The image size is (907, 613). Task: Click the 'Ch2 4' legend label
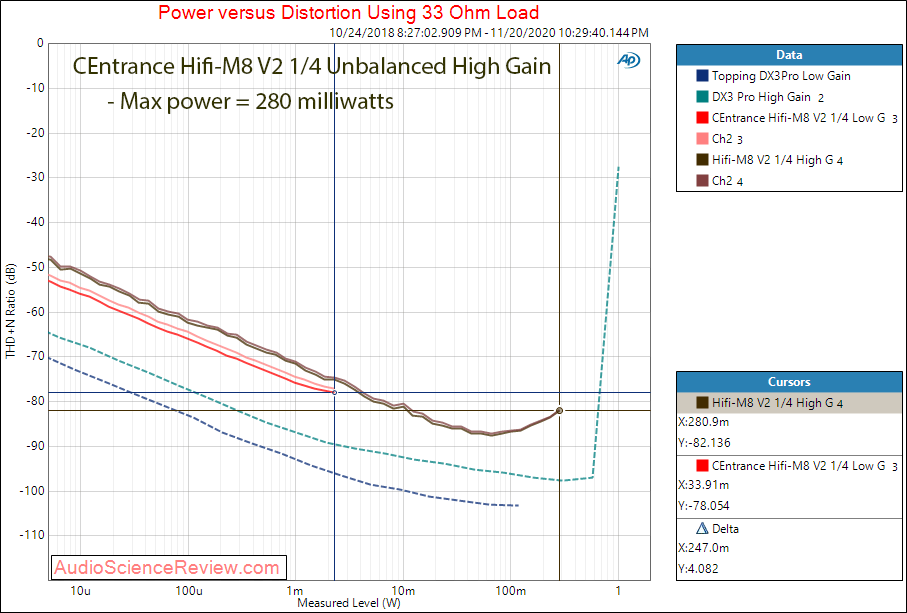coord(727,181)
